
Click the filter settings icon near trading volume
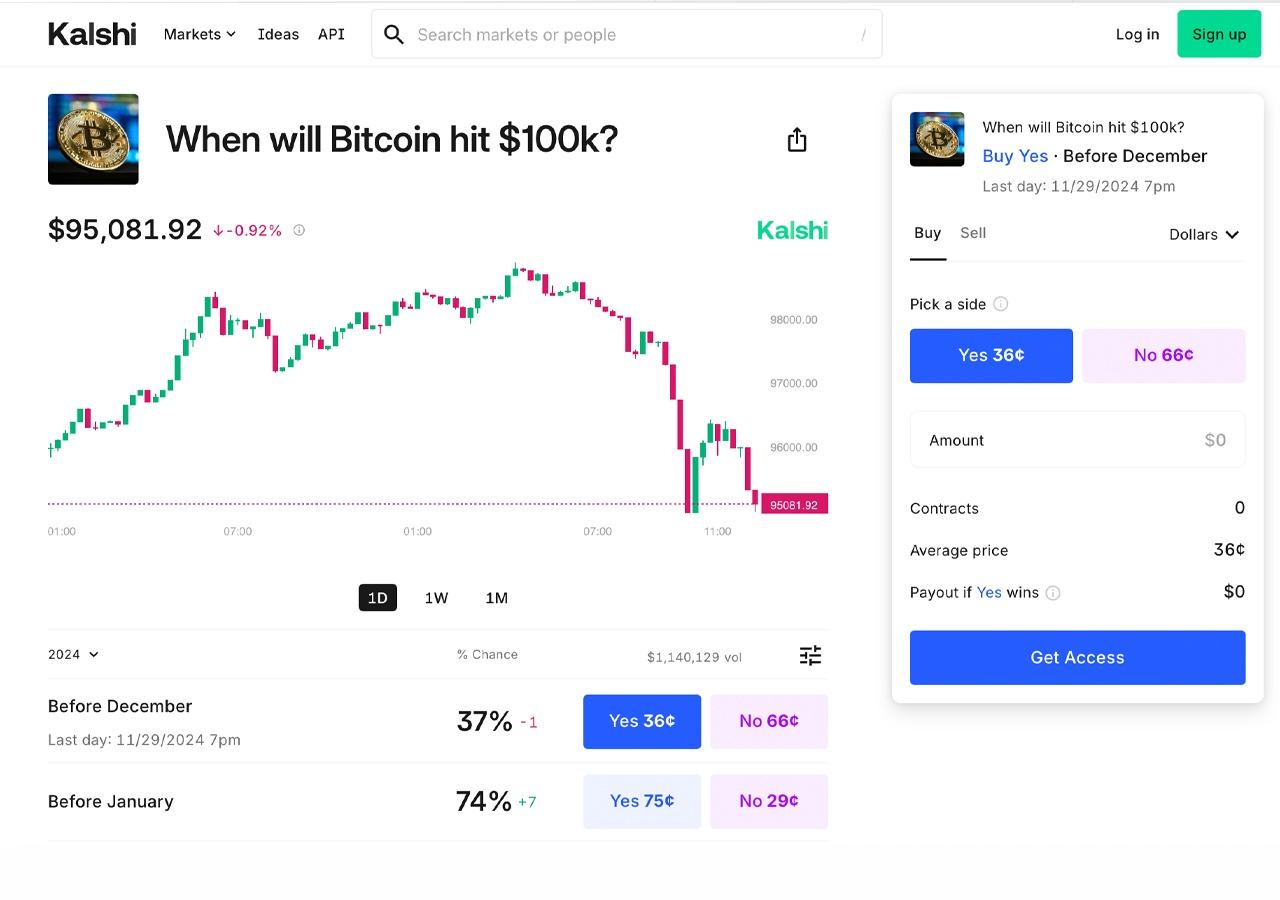810,655
